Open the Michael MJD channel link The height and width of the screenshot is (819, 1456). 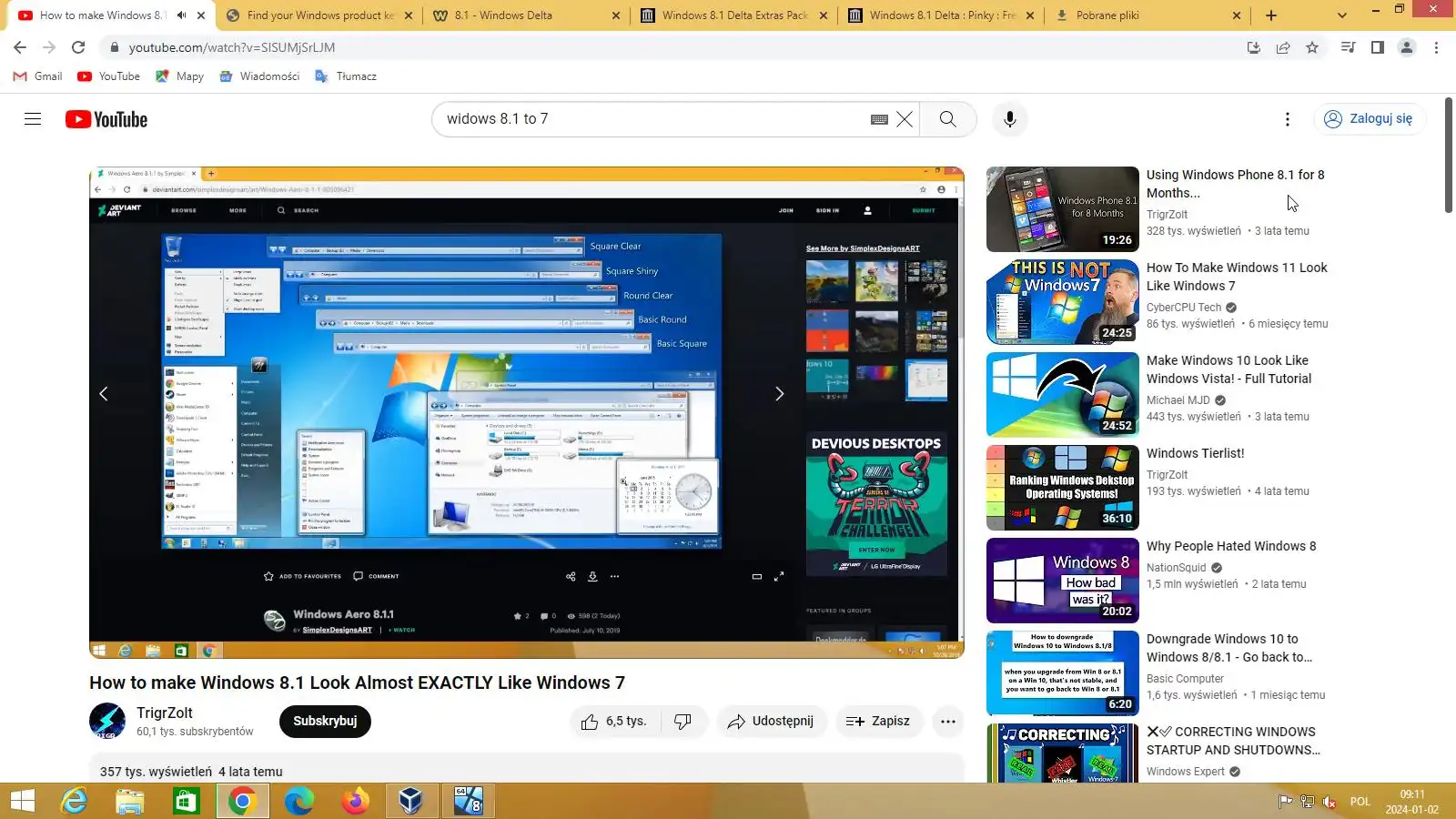(x=1178, y=400)
